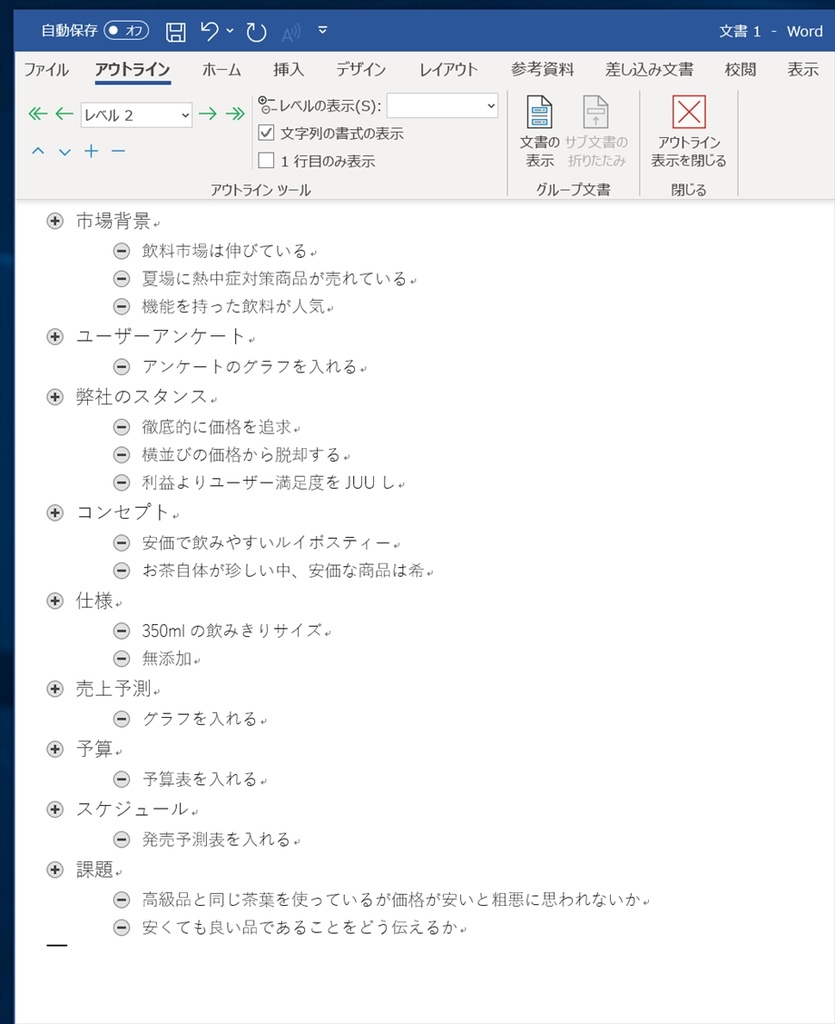Screen dimensions: 835x1024
Task: Select the アウトライン ribbon tab
Action: 133,69
